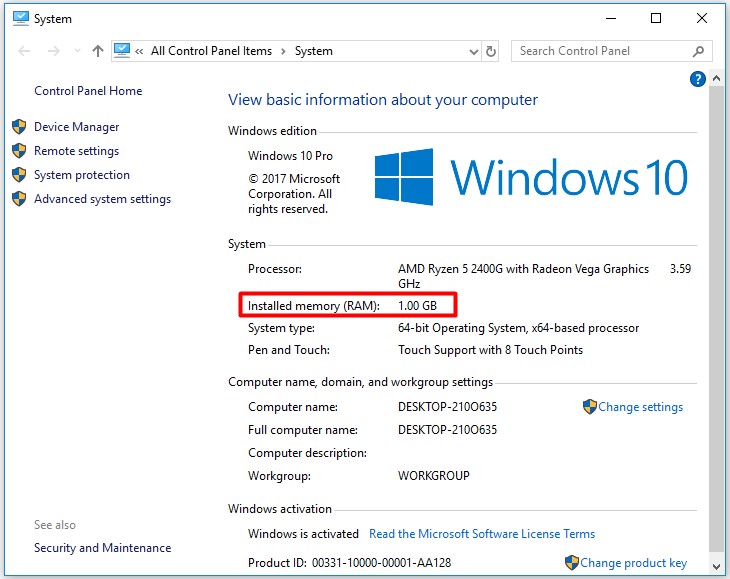Image resolution: width=730 pixels, height=579 pixels.
Task: Click Change settings link
Action: [641, 407]
